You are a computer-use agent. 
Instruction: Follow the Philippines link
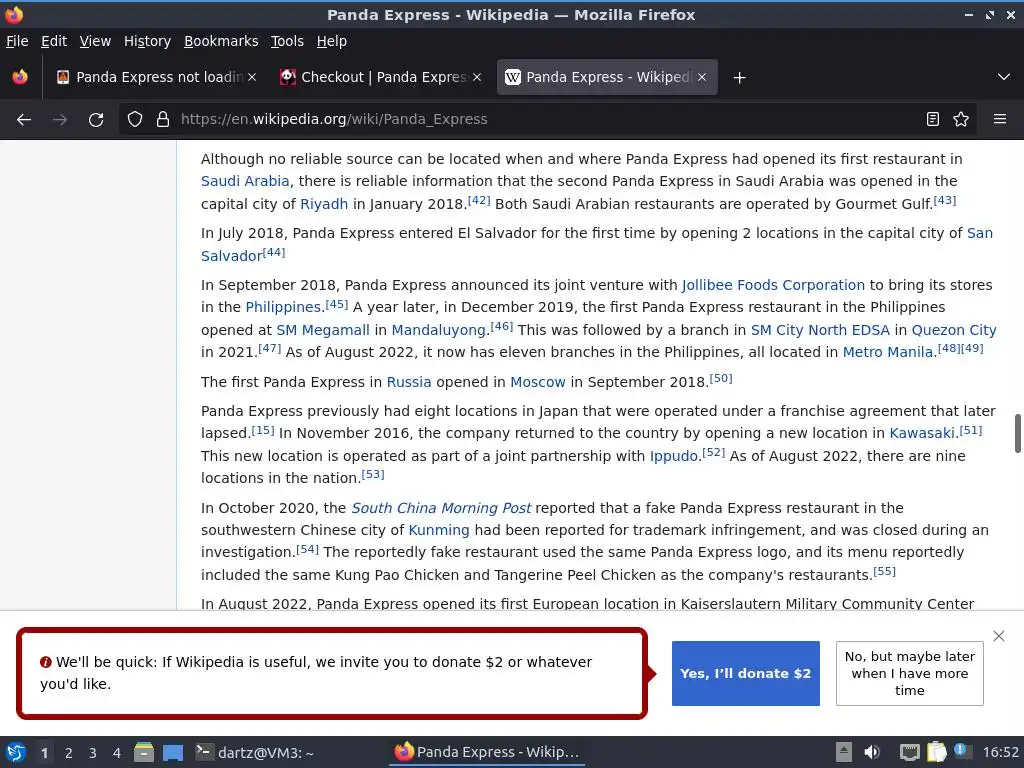(x=283, y=307)
